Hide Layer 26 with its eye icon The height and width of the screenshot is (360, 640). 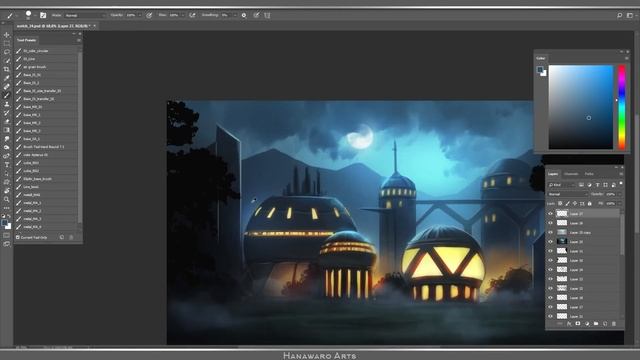click(x=550, y=223)
